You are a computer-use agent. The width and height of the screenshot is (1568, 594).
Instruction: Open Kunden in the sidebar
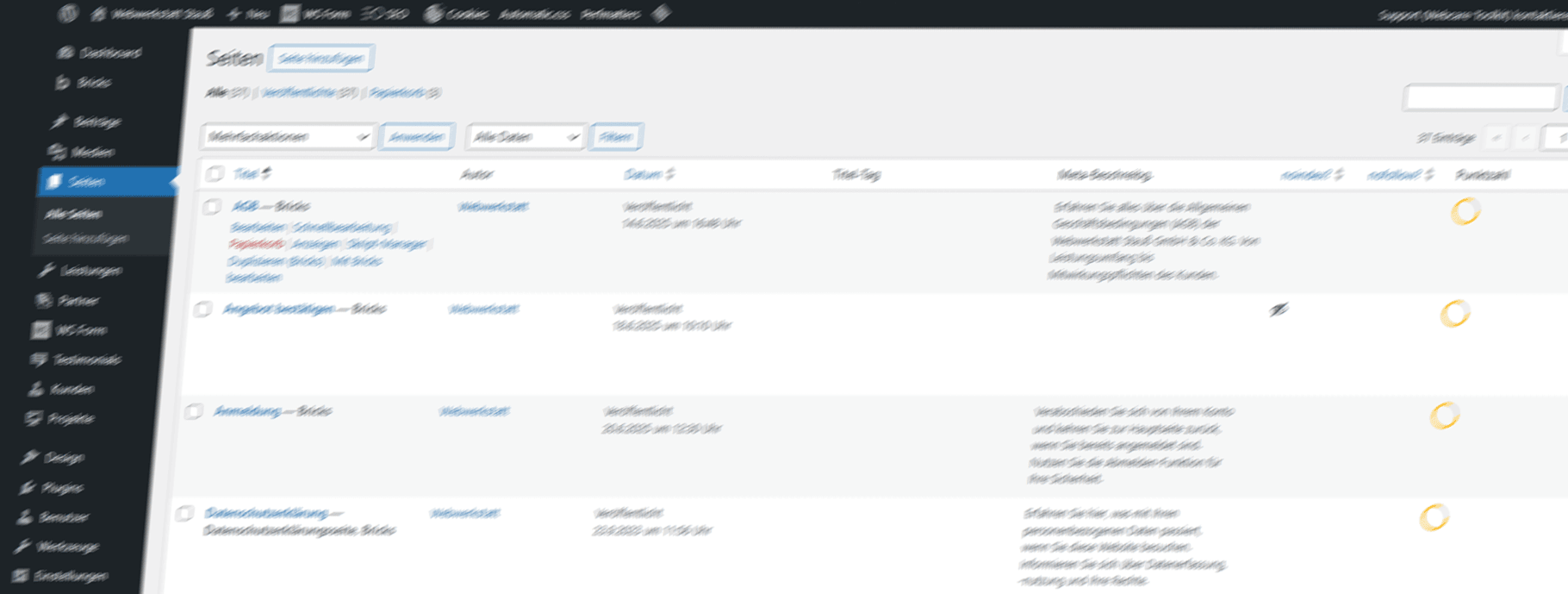pos(60,390)
